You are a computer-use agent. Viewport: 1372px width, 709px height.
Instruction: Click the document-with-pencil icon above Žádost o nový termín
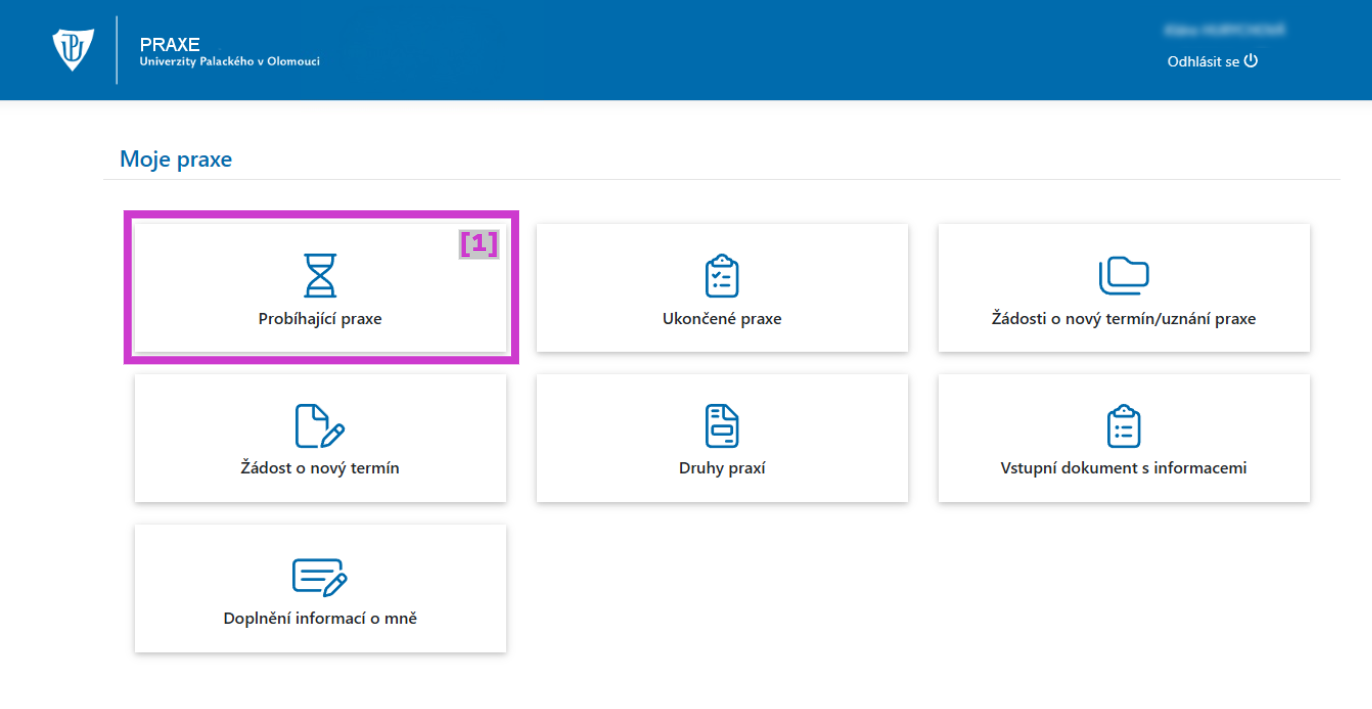(x=320, y=426)
